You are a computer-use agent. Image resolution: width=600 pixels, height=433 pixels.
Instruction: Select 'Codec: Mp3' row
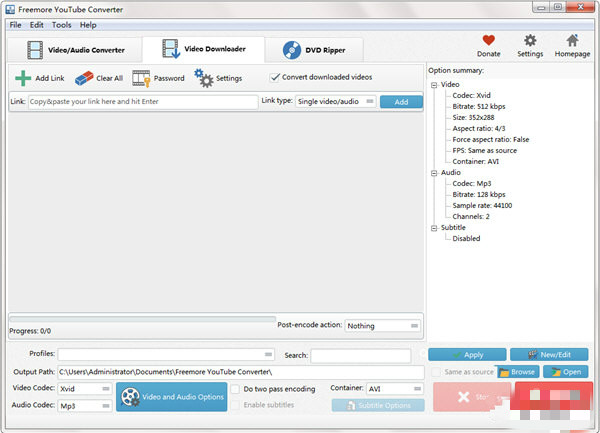click(472, 184)
